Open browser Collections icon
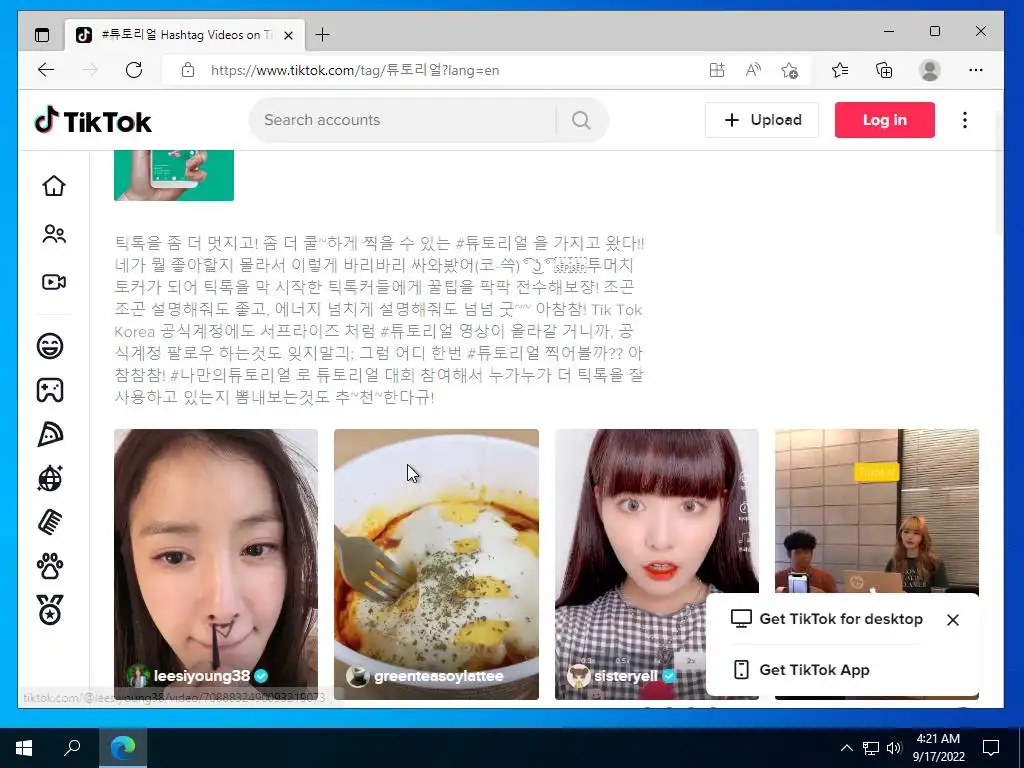Viewport: 1024px width, 768px height. pos(884,70)
